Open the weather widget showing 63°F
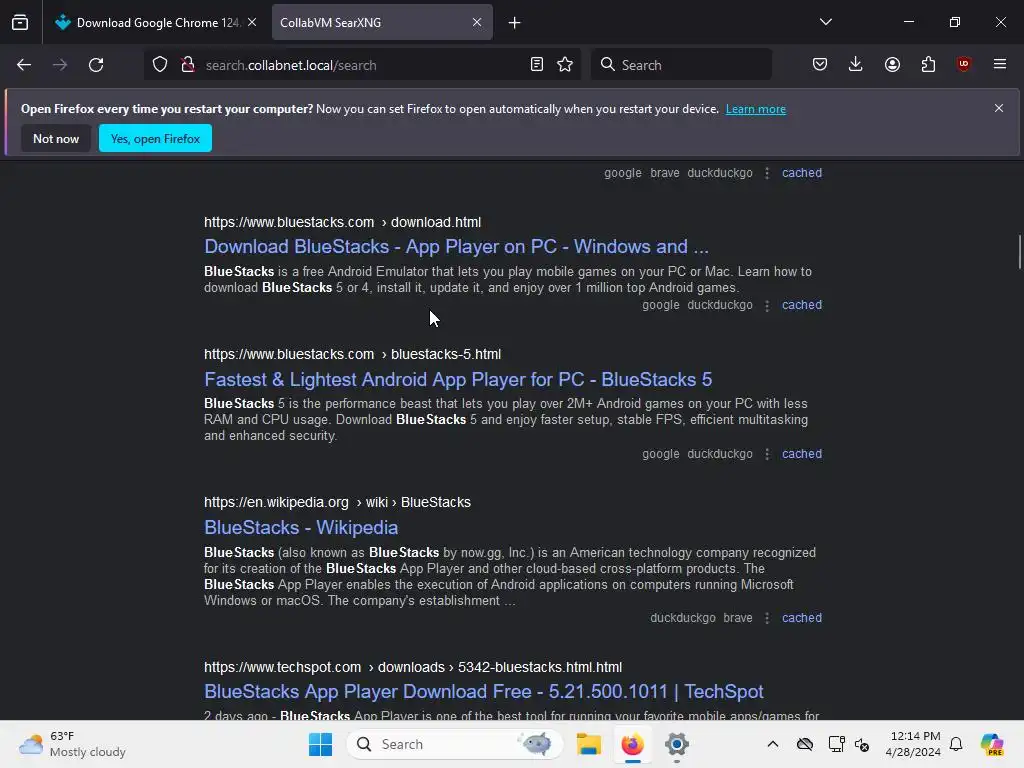The image size is (1024, 768). click(72, 744)
